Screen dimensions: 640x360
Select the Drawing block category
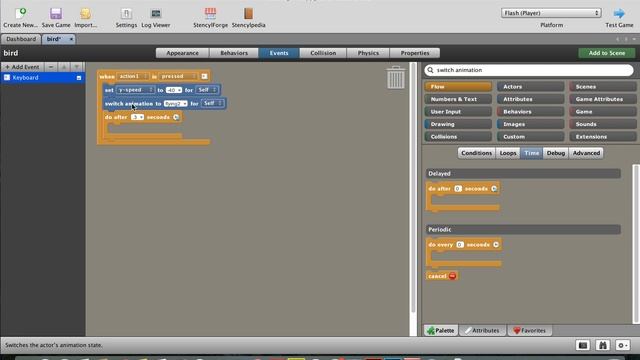click(x=458, y=124)
